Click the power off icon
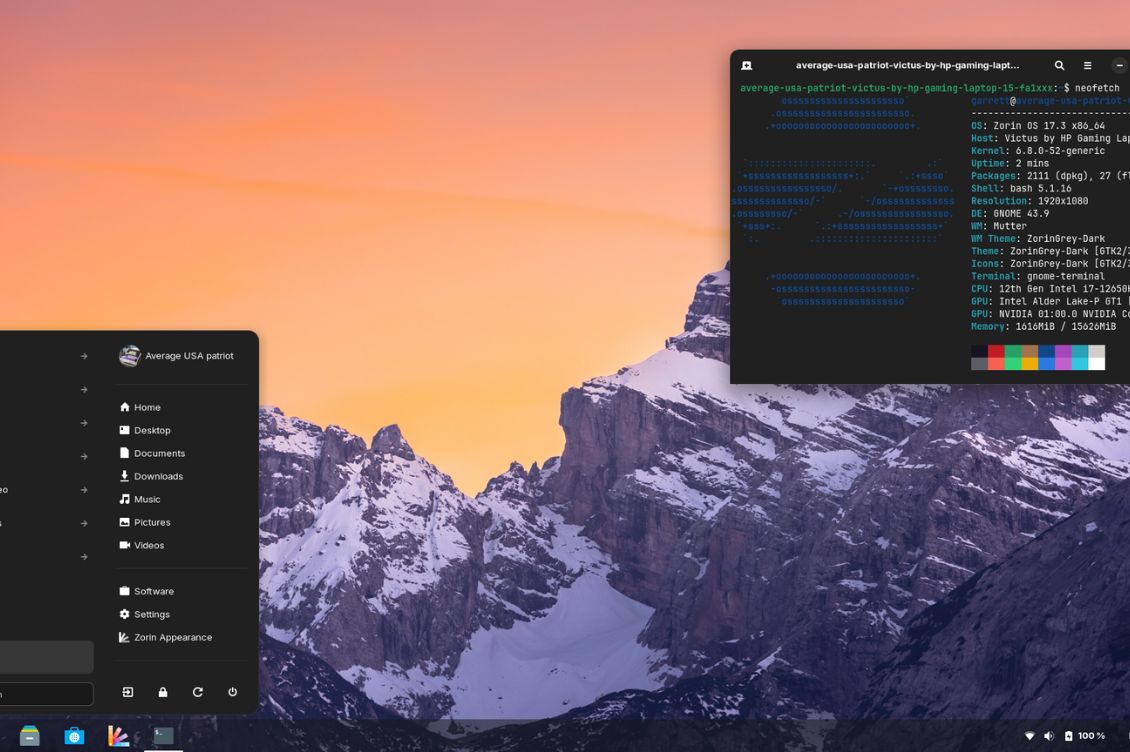Screen dimensions: 1130x752 (232, 692)
